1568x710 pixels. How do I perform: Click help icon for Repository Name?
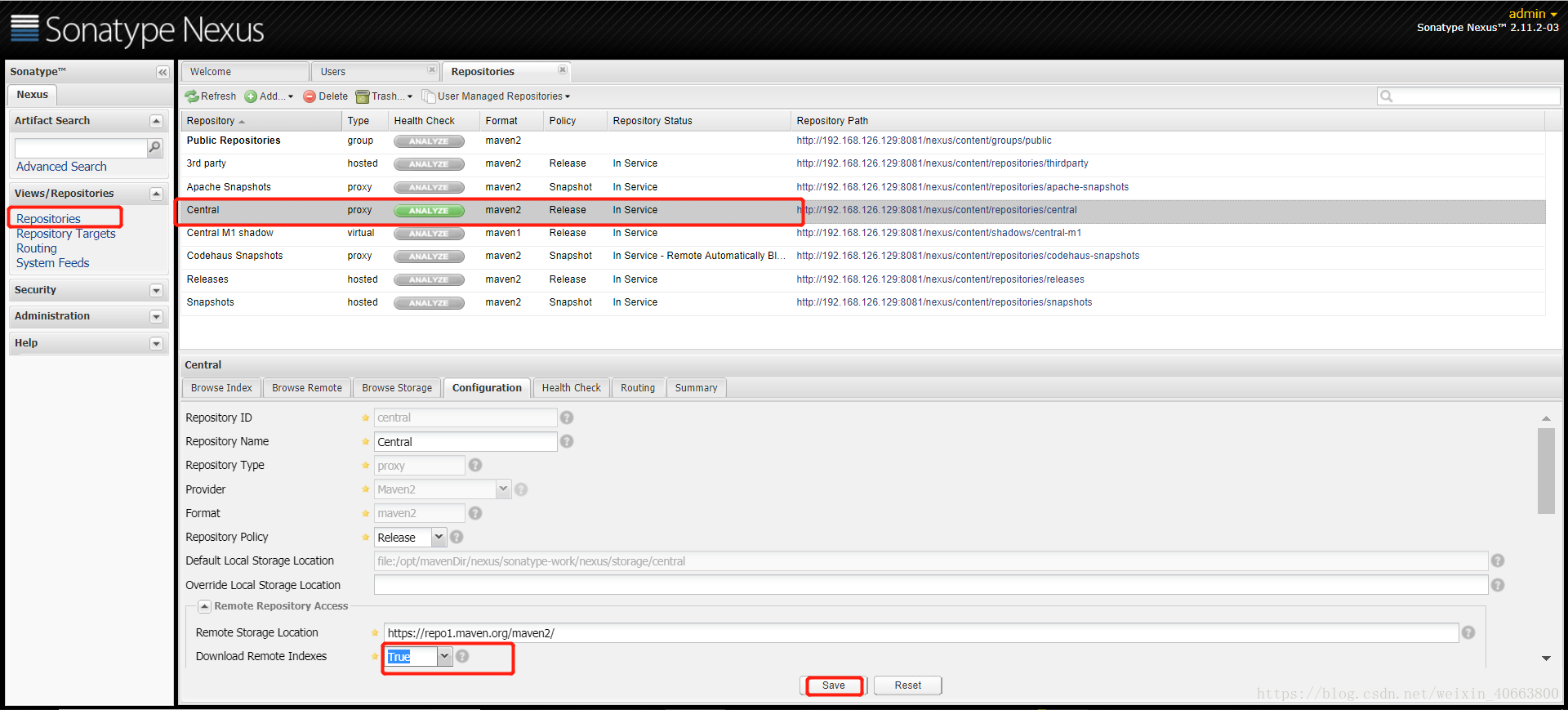567,441
